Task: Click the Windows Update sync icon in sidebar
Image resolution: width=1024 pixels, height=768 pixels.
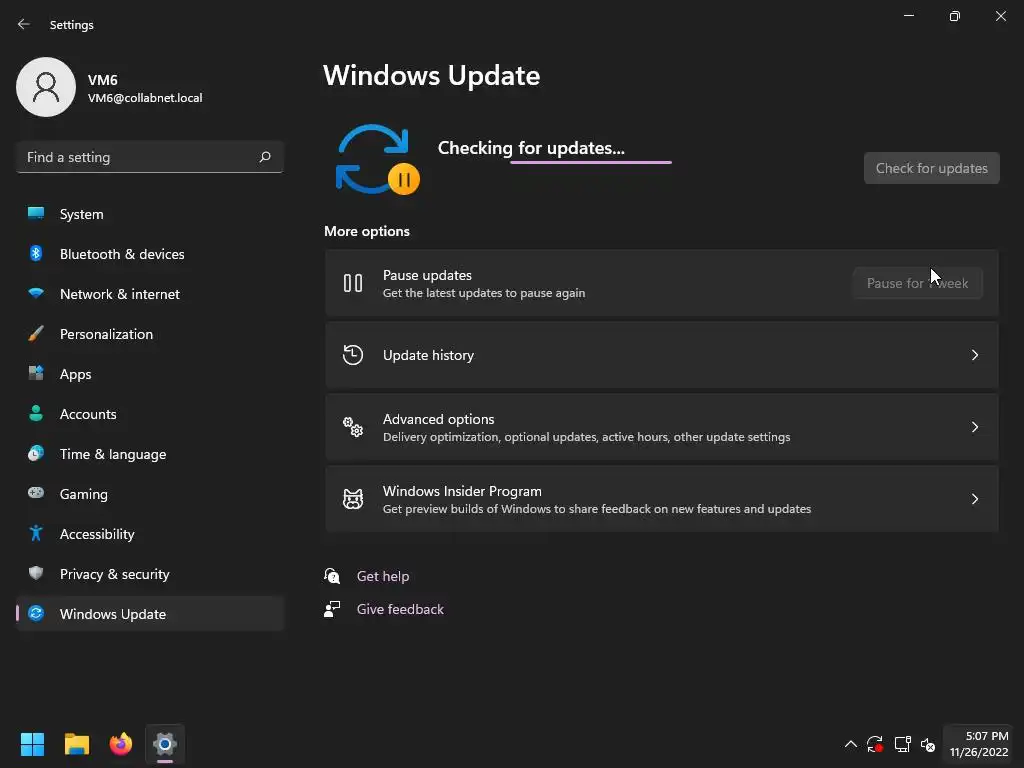Action: point(36,613)
